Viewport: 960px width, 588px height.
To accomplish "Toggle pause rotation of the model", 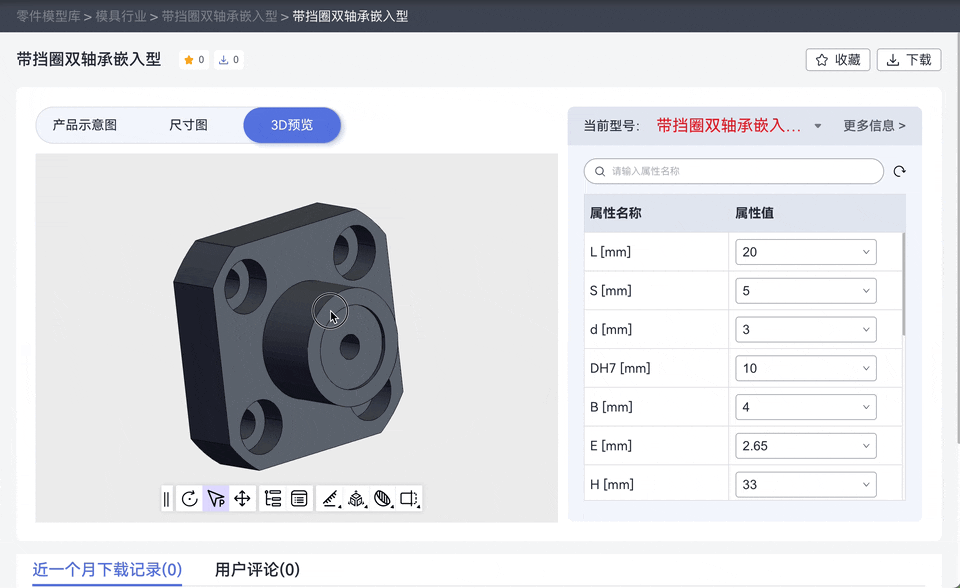I will pyautogui.click(x=166, y=498).
